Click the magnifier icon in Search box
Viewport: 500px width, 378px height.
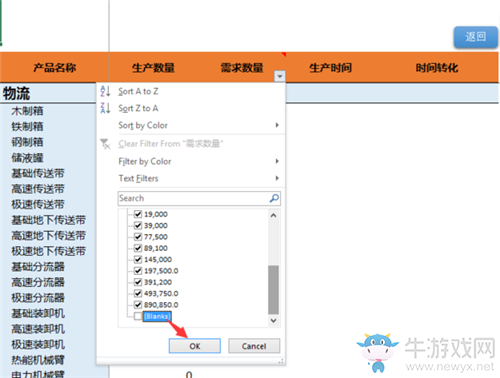pyautogui.click(x=274, y=198)
